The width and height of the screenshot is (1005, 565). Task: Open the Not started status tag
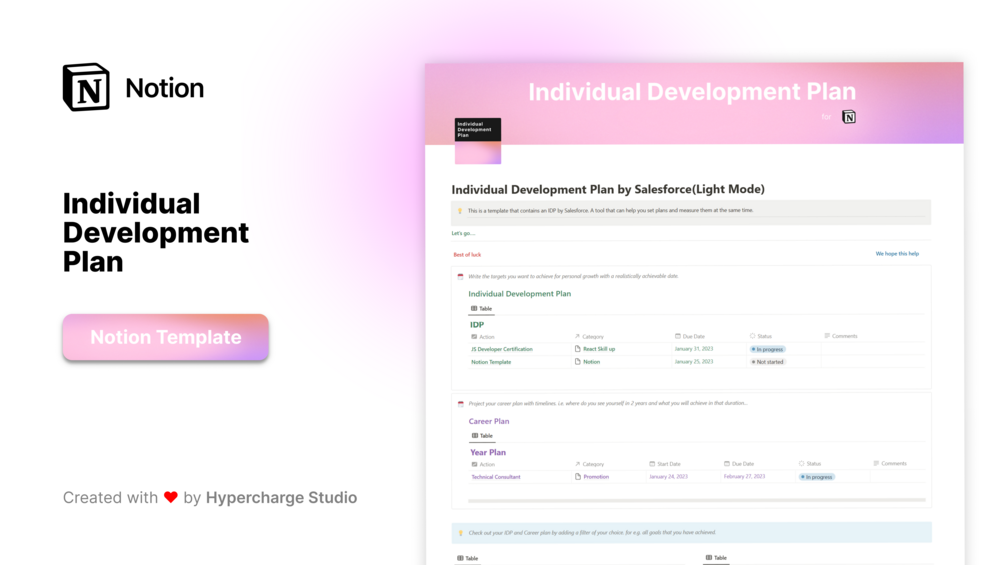point(767,362)
